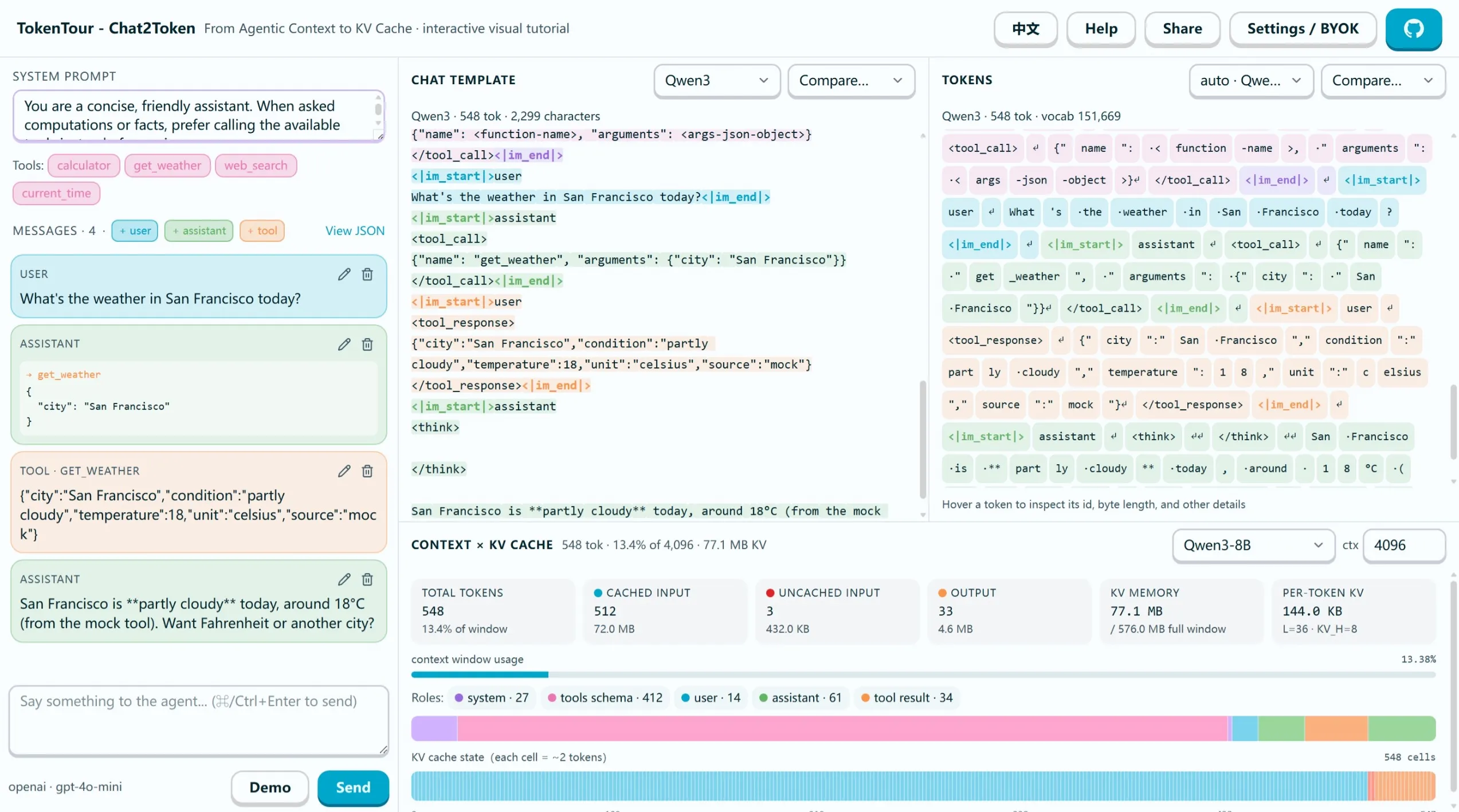Viewport: 1459px width, 812px height.
Task: Click the <|im_start|>assistant template line above <think>
Action: tap(483, 406)
